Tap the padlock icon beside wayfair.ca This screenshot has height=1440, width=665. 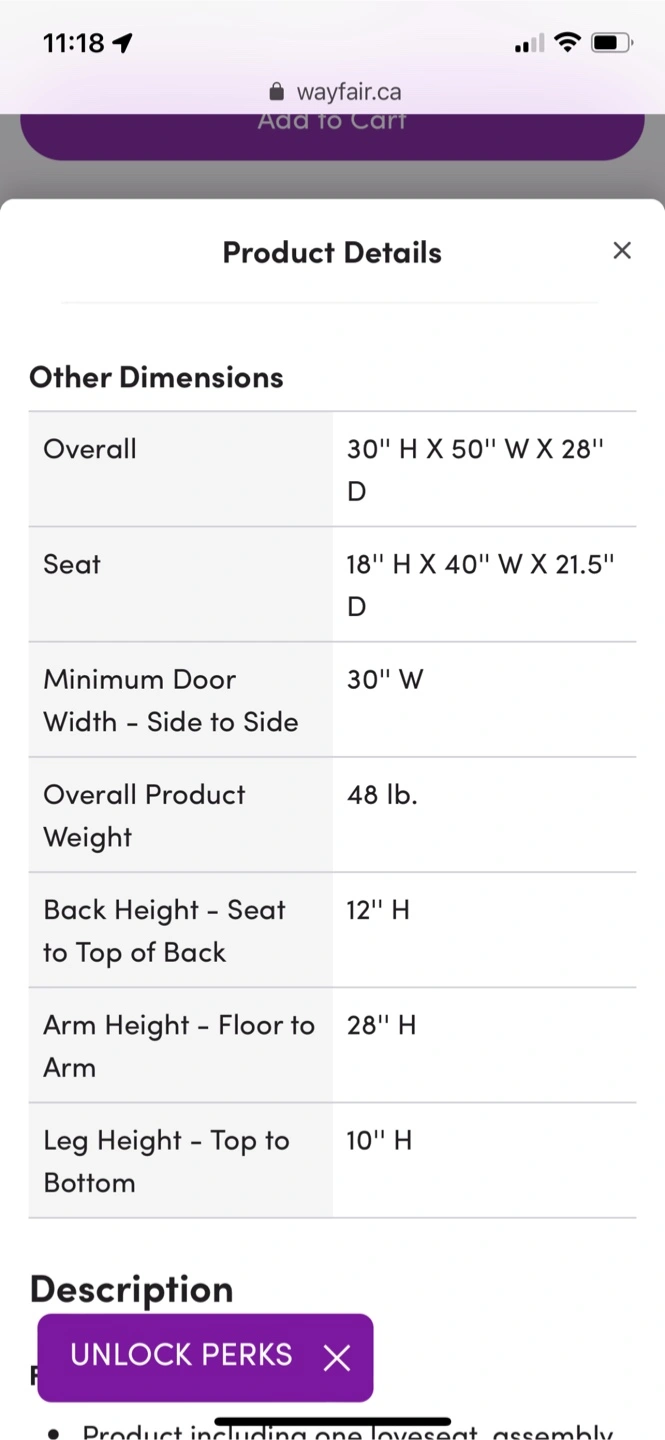click(x=277, y=92)
